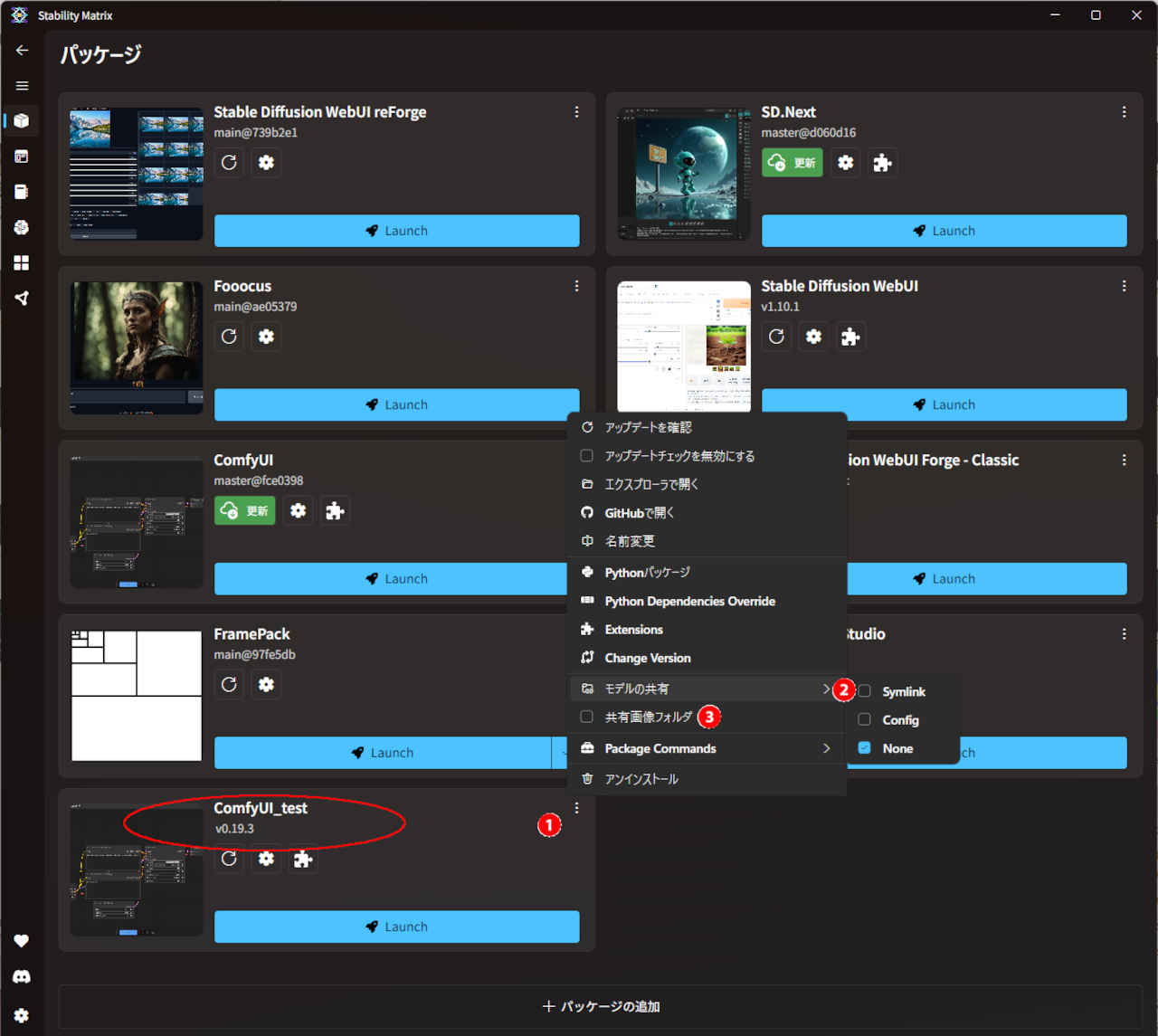Click the version text main@739b2e1
The width and height of the screenshot is (1158, 1036).
(256, 132)
